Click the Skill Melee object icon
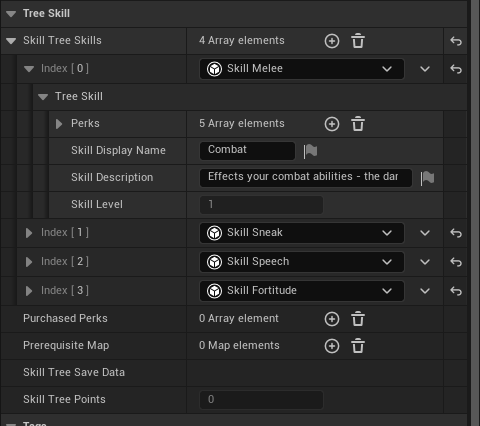The height and width of the screenshot is (426, 480). pyautogui.click(x=214, y=69)
